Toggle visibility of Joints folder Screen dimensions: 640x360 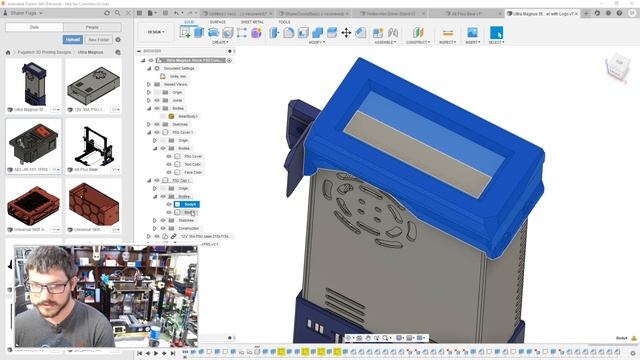pyautogui.click(x=157, y=100)
